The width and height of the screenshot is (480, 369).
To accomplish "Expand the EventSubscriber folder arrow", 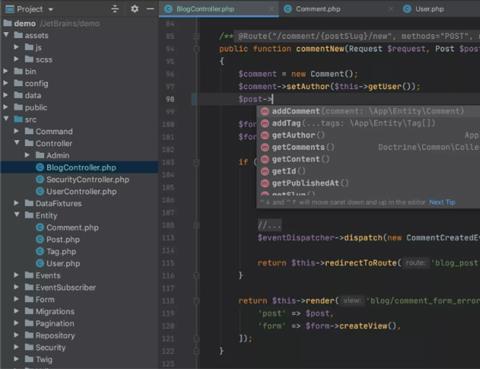I will coord(16,287).
